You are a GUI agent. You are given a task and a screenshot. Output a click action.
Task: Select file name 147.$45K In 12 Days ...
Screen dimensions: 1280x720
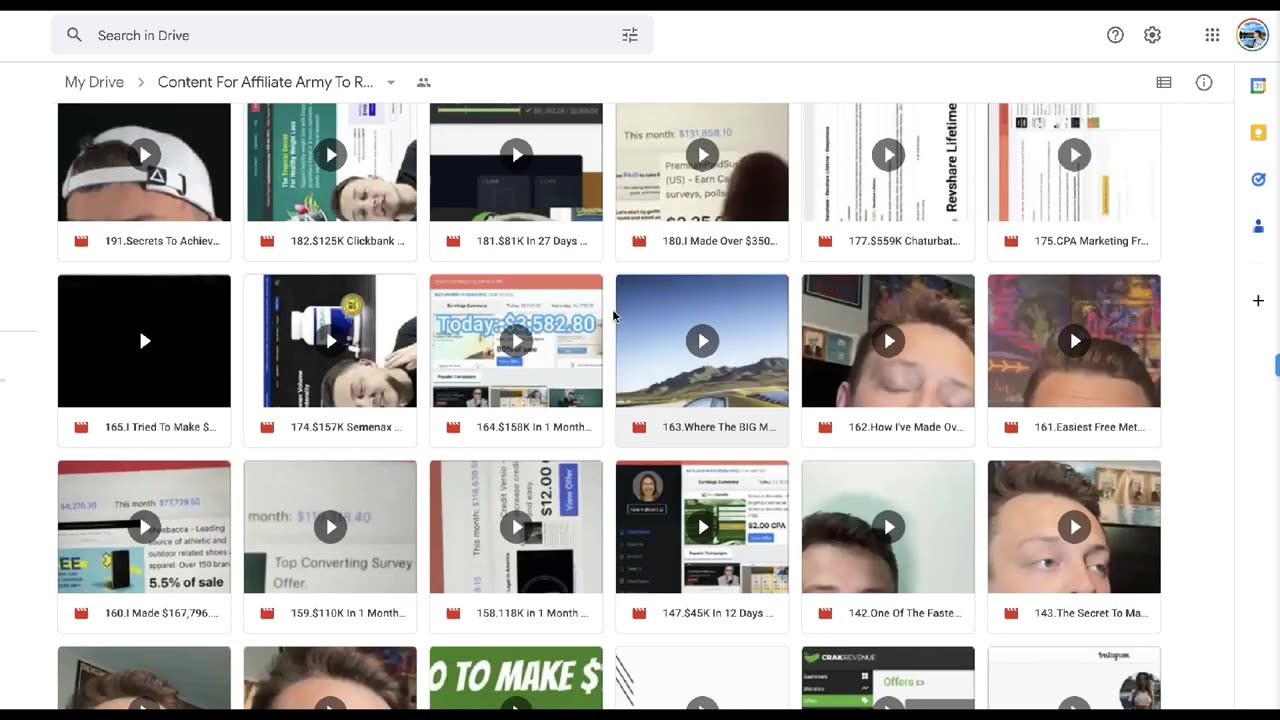point(718,613)
